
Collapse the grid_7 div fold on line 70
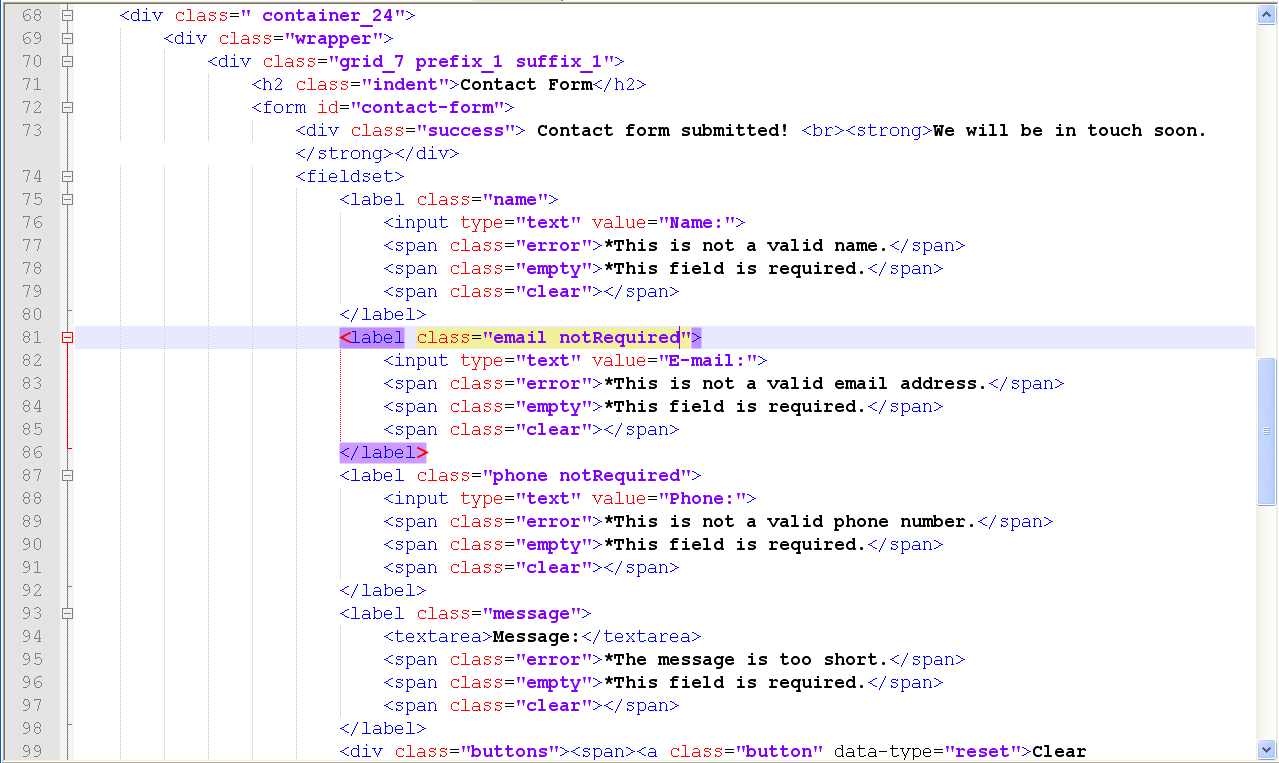pos(67,62)
